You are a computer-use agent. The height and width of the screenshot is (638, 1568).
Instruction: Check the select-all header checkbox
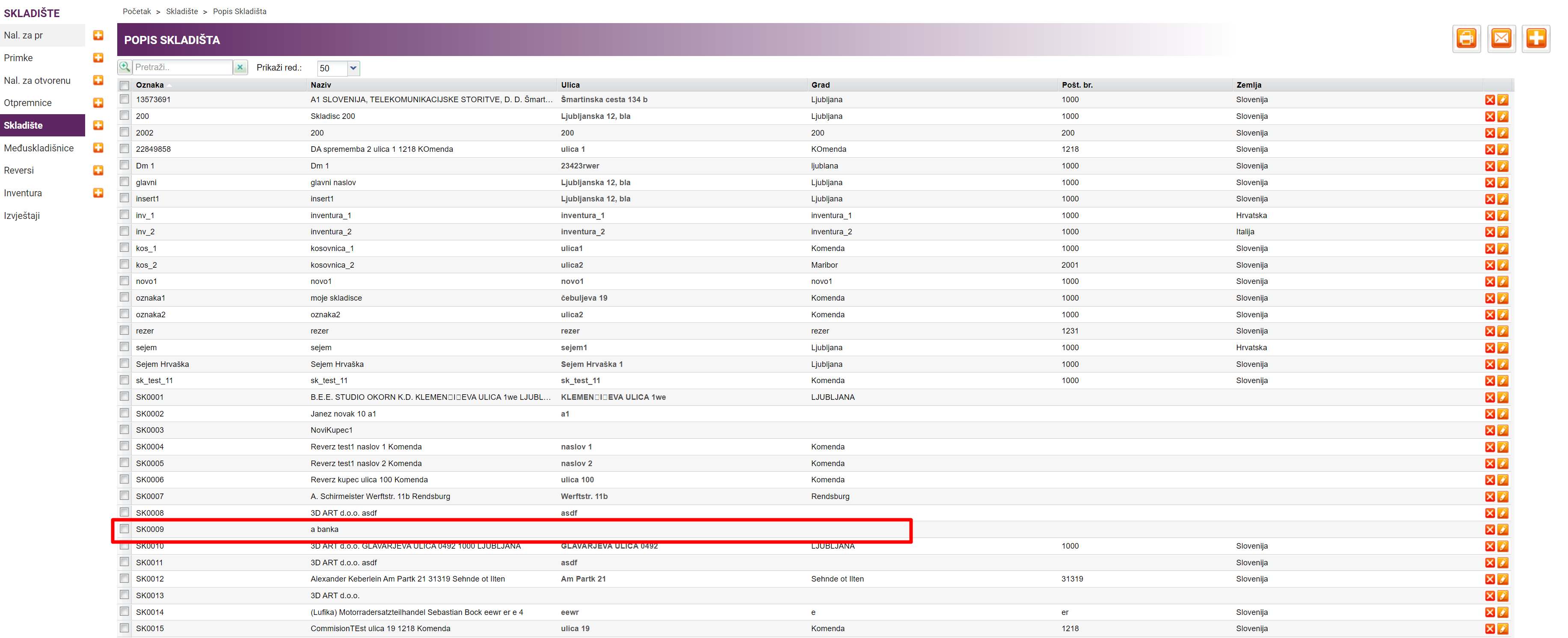pos(125,85)
